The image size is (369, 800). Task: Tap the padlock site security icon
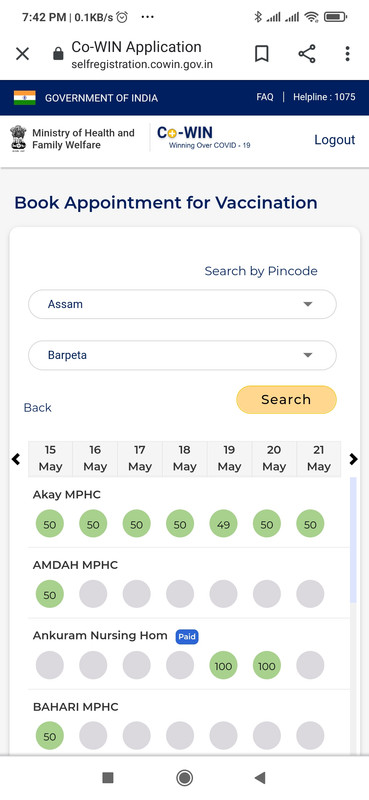[58, 54]
